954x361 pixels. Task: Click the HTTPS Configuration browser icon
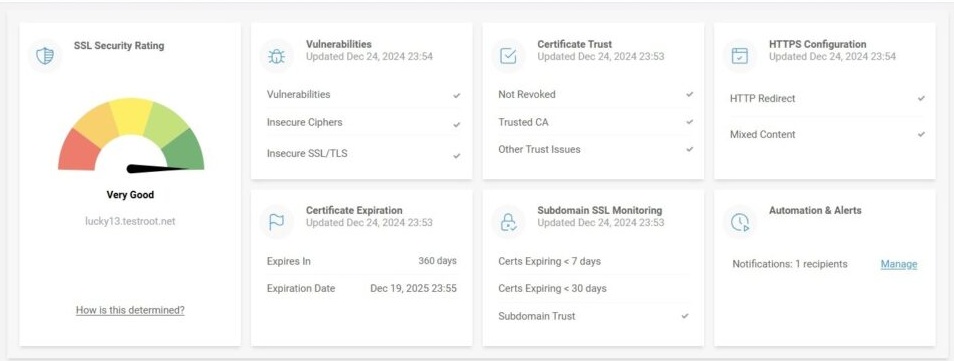click(x=740, y=56)
